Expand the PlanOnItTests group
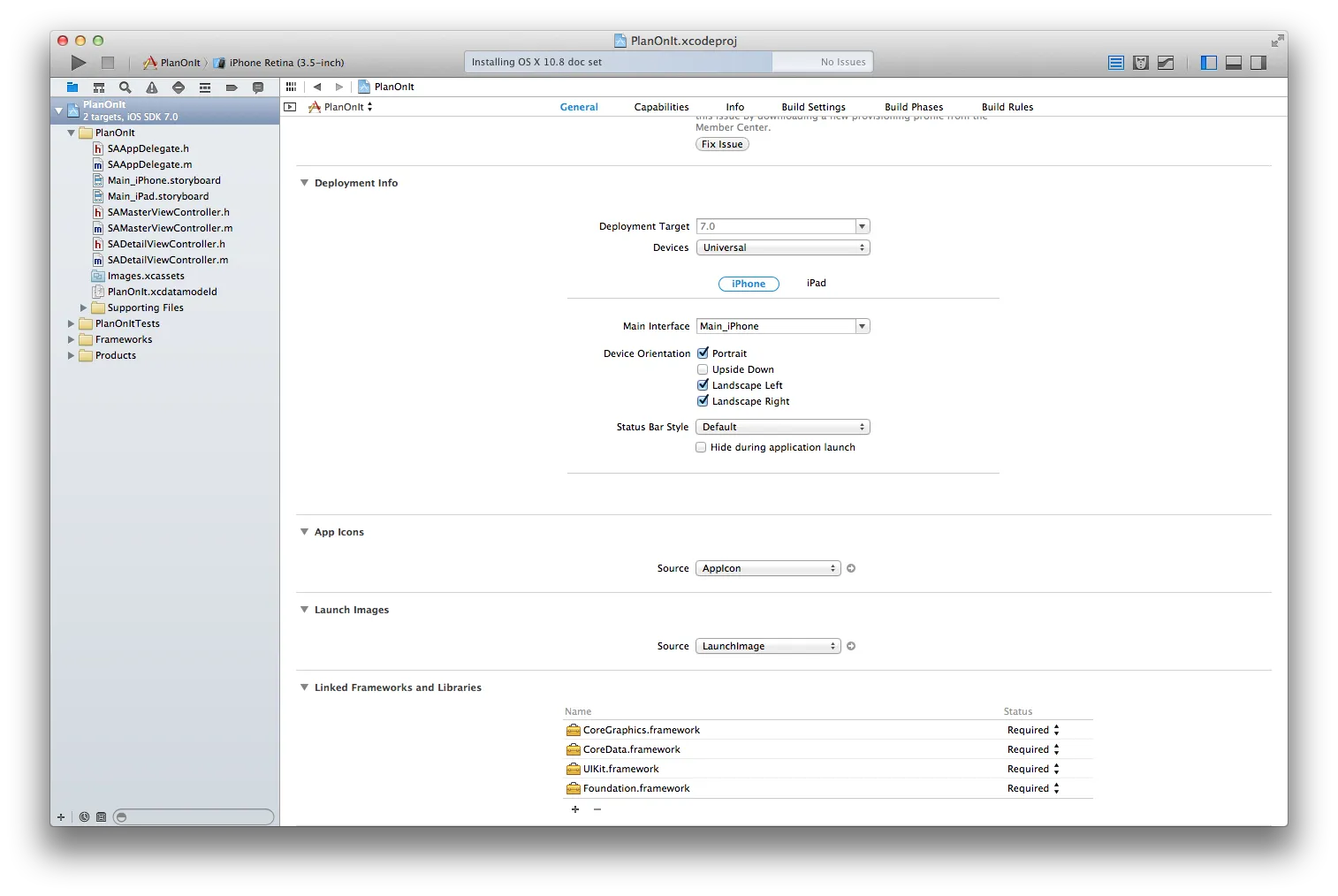1338x896 pixels. tap(72, 323)
